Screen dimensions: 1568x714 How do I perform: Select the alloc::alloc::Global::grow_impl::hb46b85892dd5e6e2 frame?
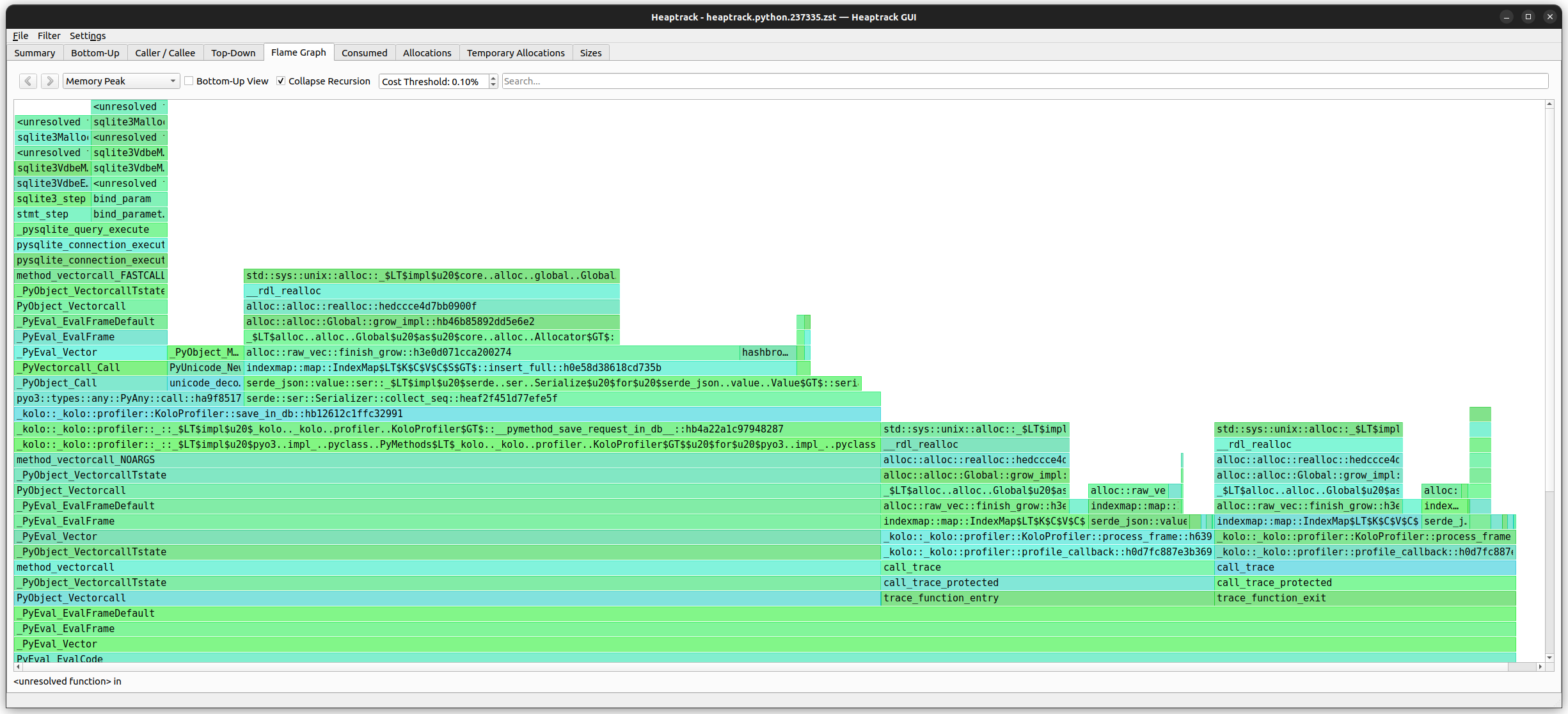coord(432,322)
